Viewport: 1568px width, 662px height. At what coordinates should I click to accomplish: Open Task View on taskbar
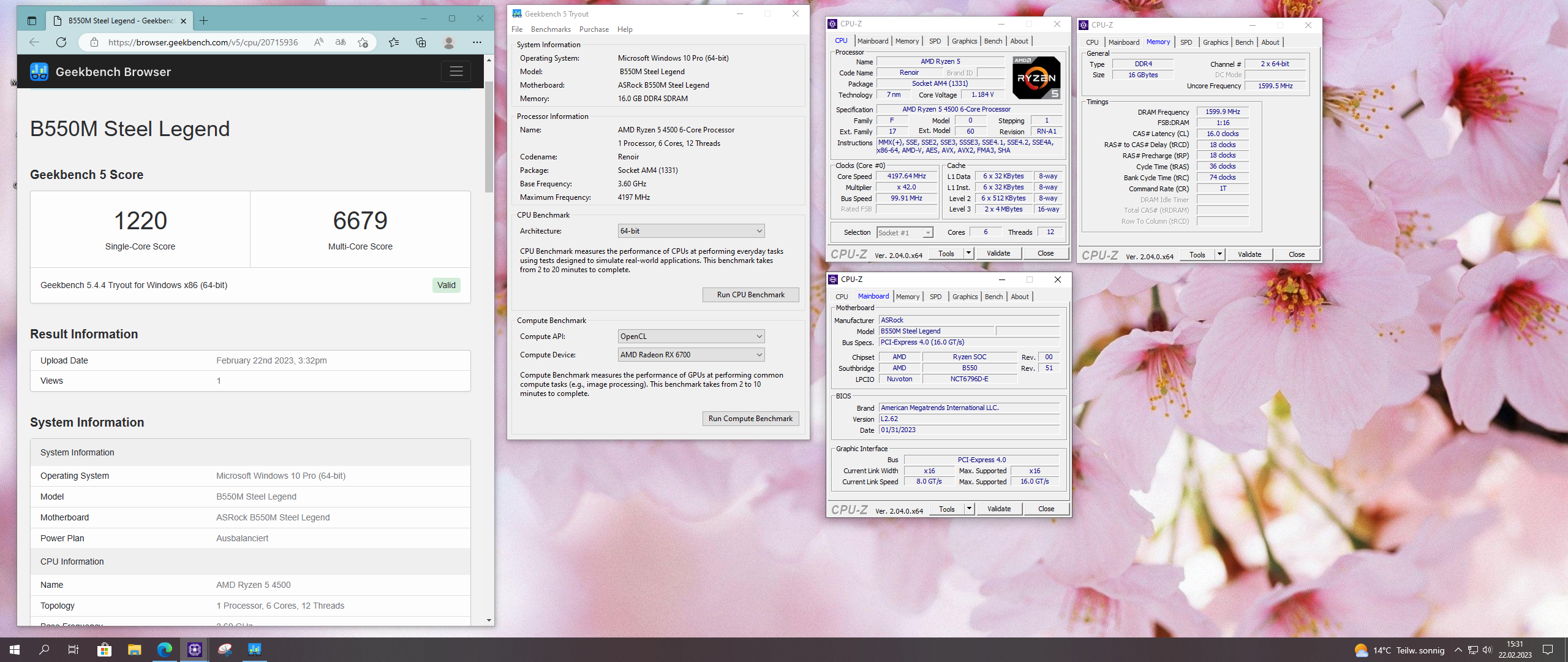pyautogui.click(x=73, y=650)
